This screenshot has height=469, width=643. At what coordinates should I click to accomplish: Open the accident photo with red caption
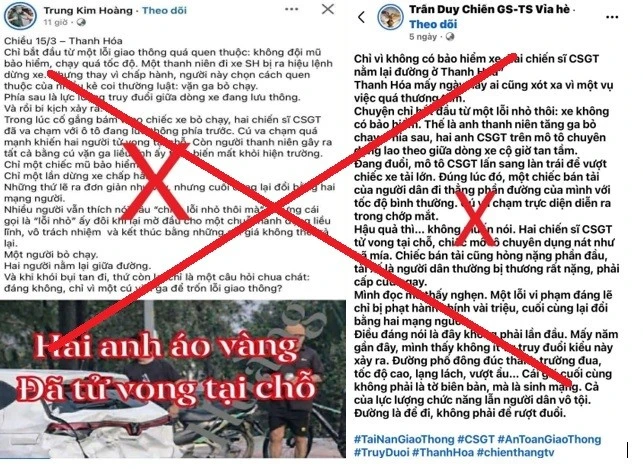pyautogui.click(x=173, y=379)
